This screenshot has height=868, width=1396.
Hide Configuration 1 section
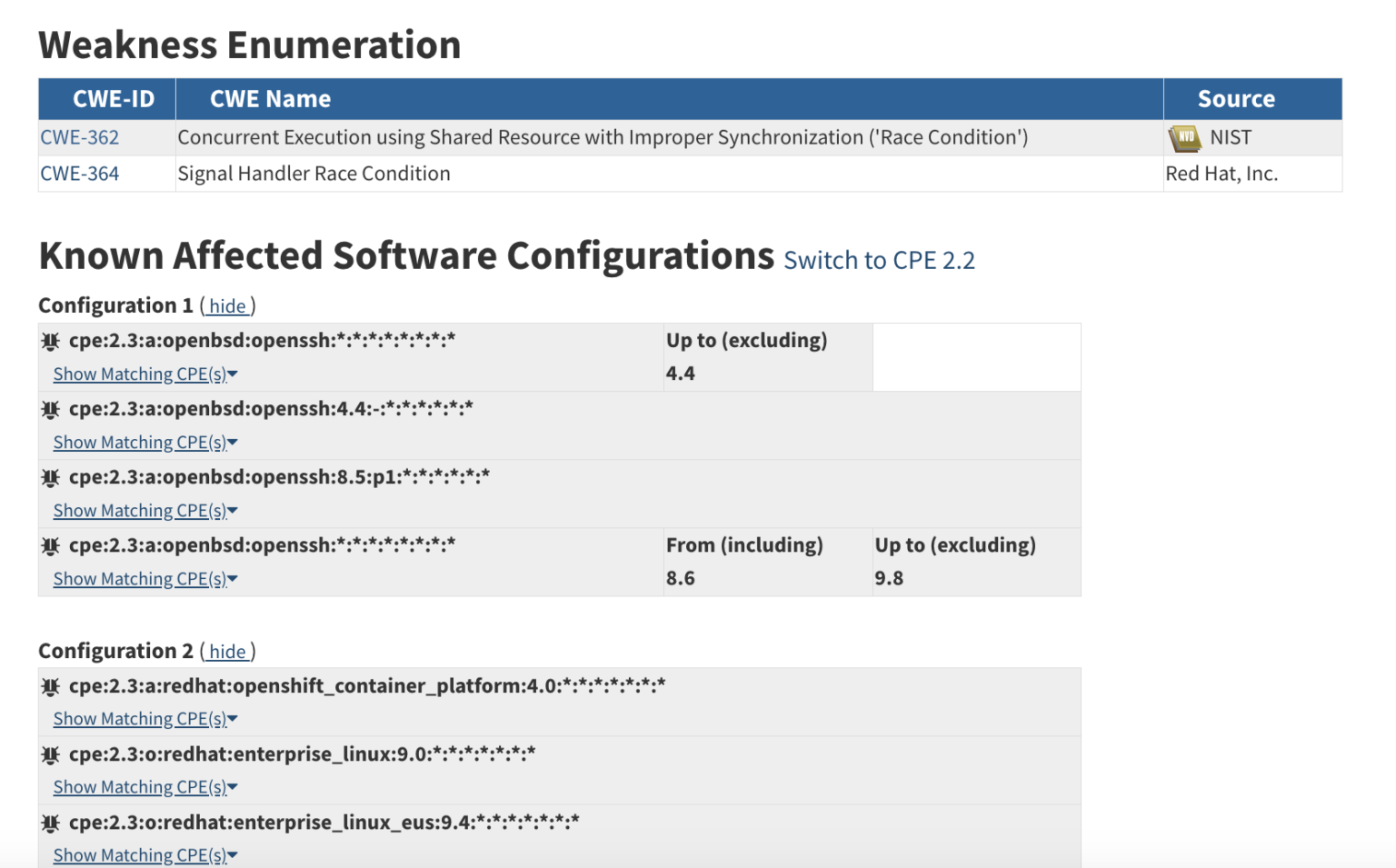[x=227, y=306]
